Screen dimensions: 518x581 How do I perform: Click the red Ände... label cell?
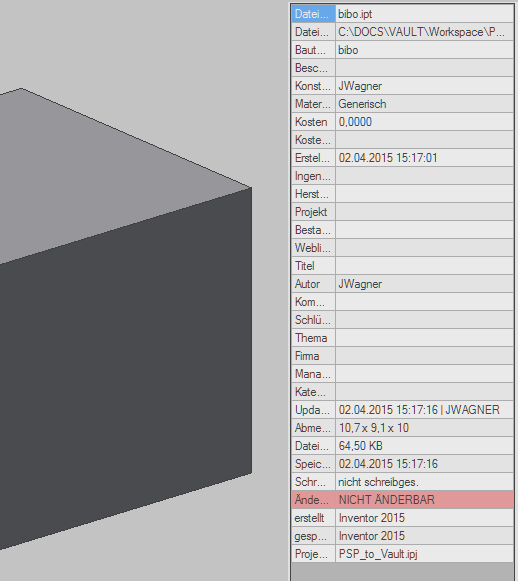pos(313,499)
